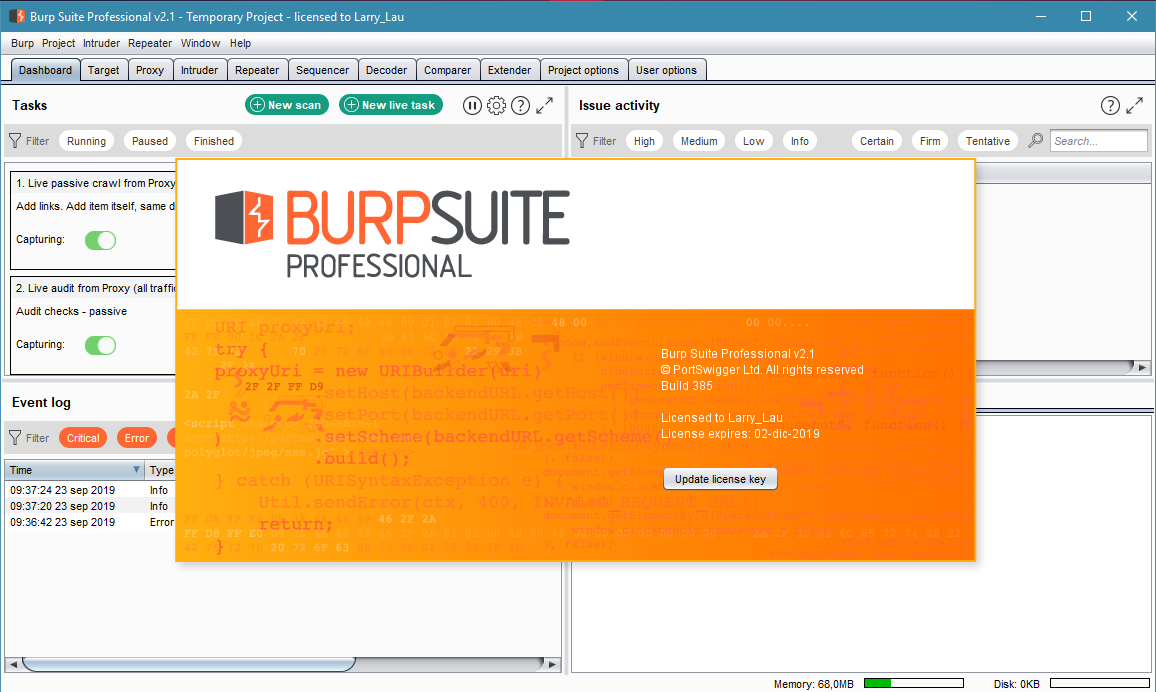This screenshot has height=692, width=1156.
Task: Expand the Issue activity panel
Action: 1135,105
